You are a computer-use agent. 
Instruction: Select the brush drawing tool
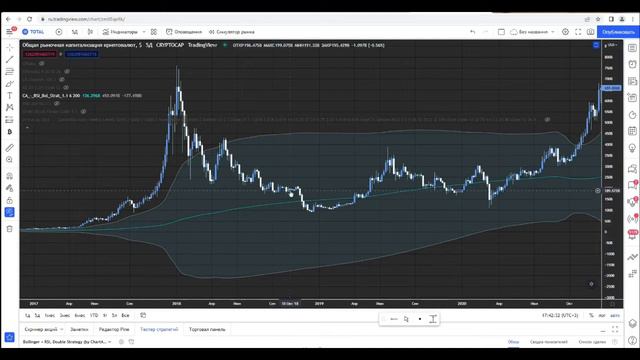click(x=9, y=84)
